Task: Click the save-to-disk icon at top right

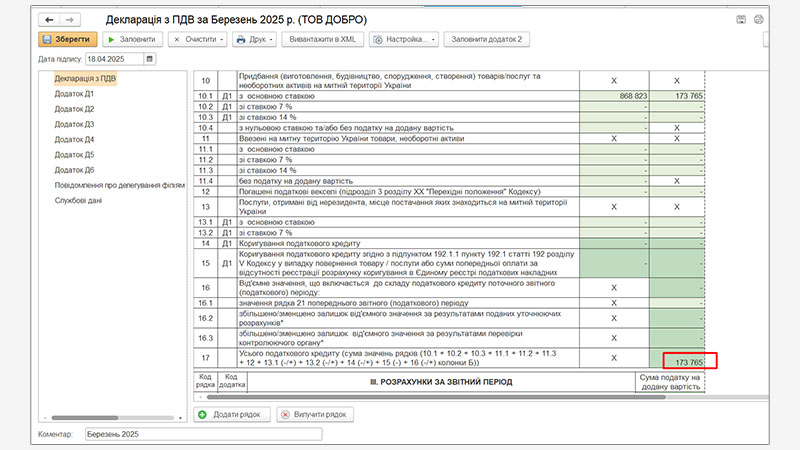Action: pos(741,20)
